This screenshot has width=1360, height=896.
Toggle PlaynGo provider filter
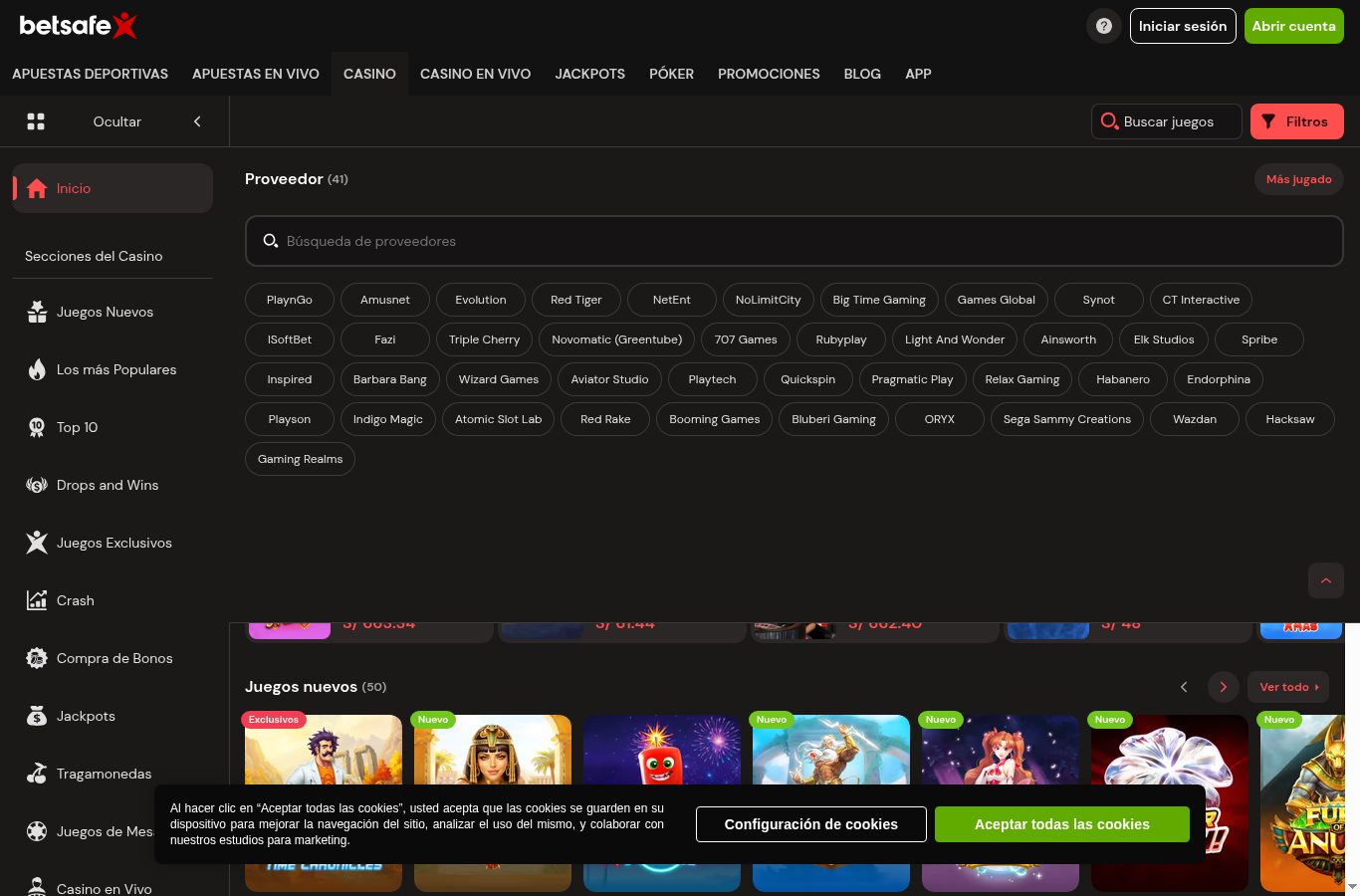(290, 300)
